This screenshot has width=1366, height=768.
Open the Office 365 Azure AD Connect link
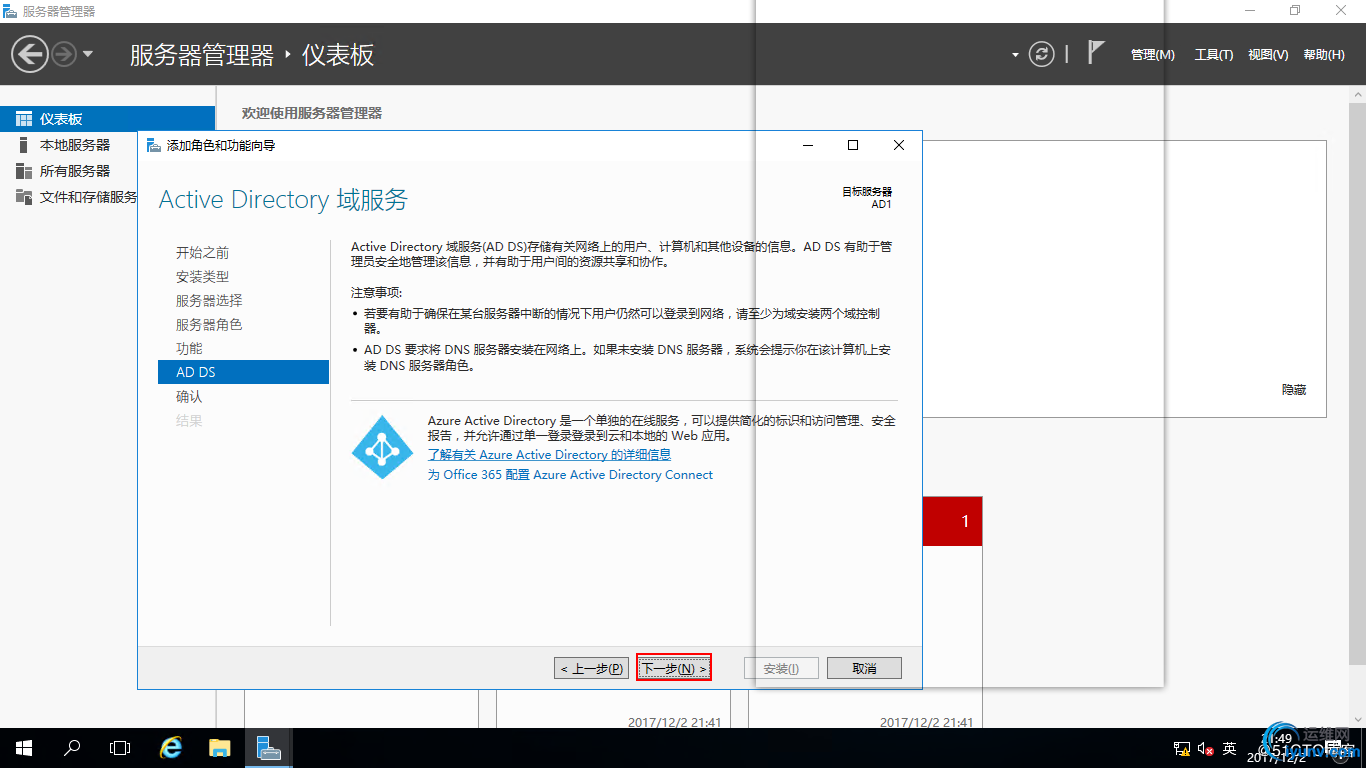[x=570, y=475]
